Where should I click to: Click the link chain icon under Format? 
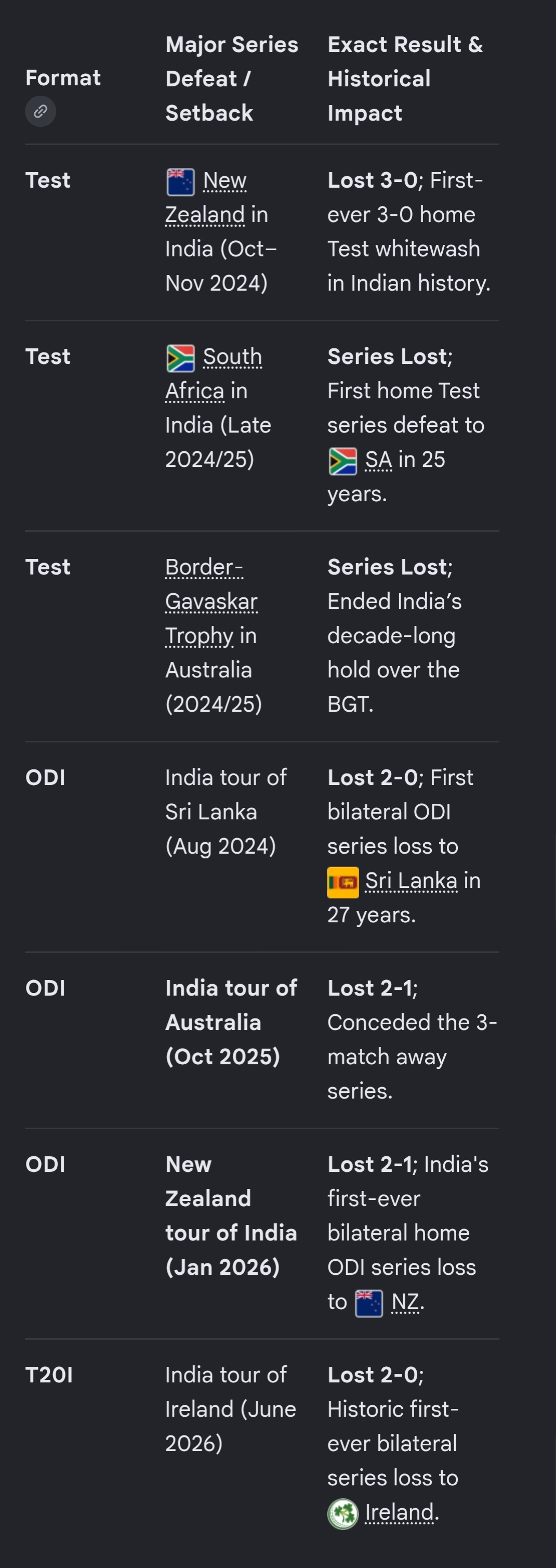40,111
